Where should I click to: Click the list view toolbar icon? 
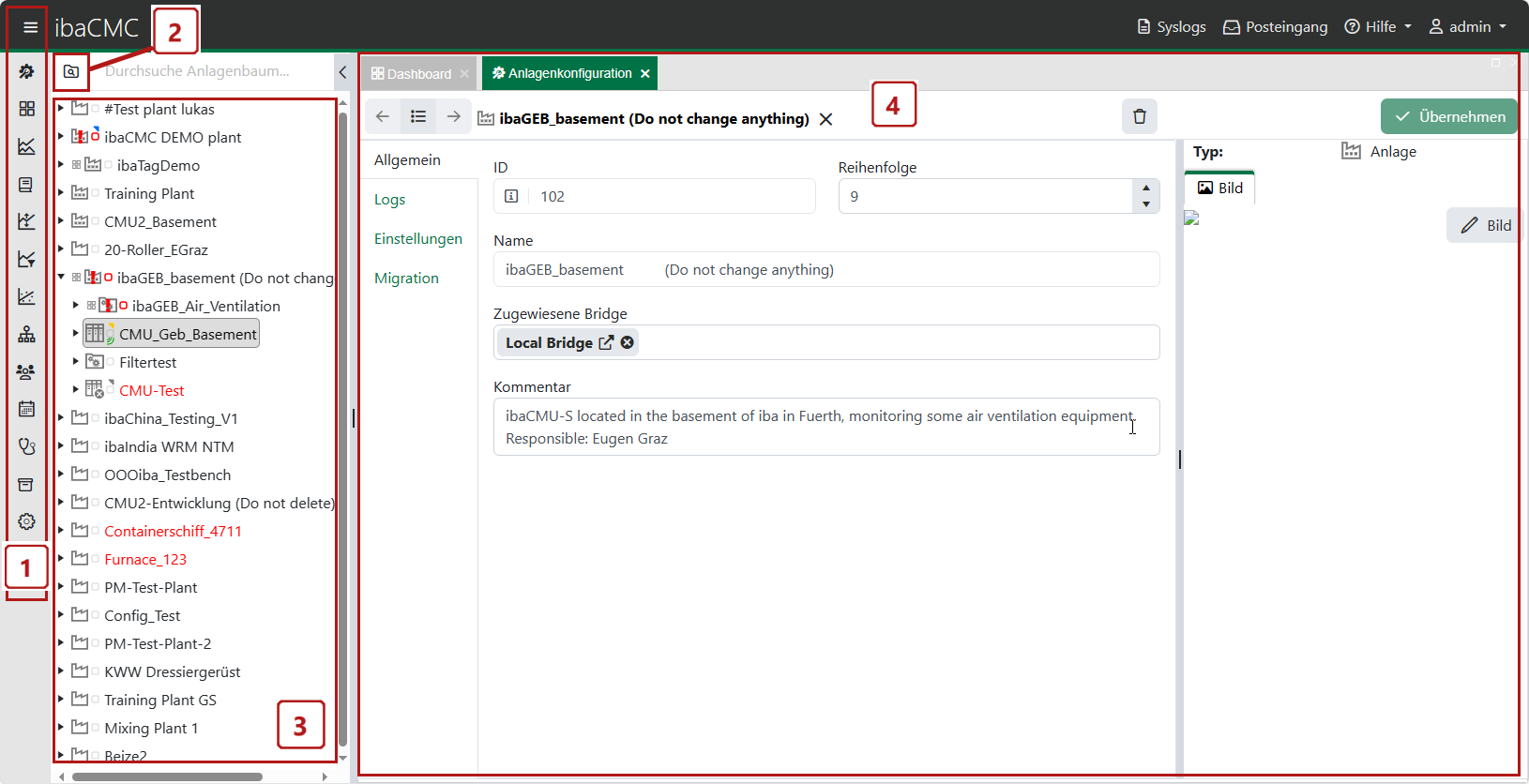point(418,116)
